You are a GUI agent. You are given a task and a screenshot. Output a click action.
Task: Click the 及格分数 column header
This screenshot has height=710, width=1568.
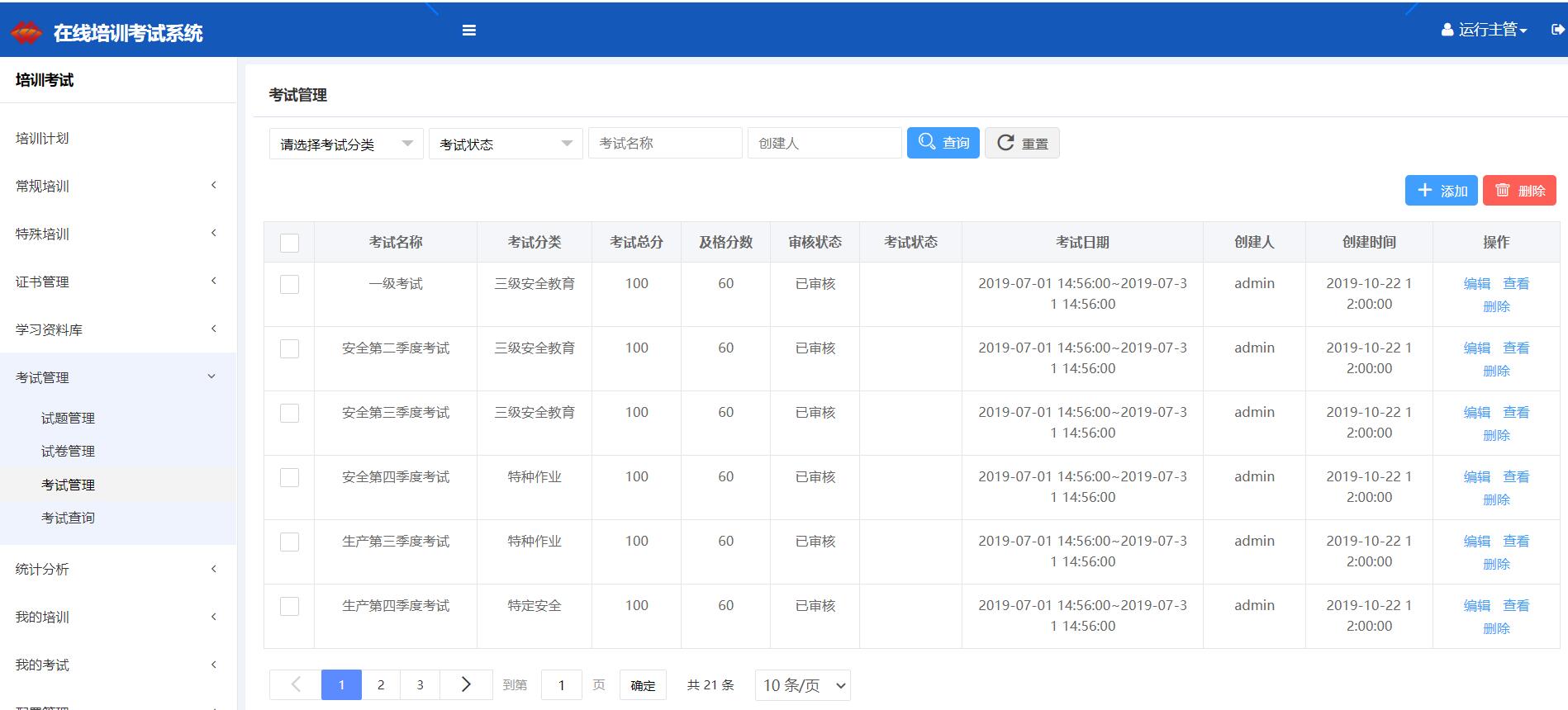click(x=725, y=242)
